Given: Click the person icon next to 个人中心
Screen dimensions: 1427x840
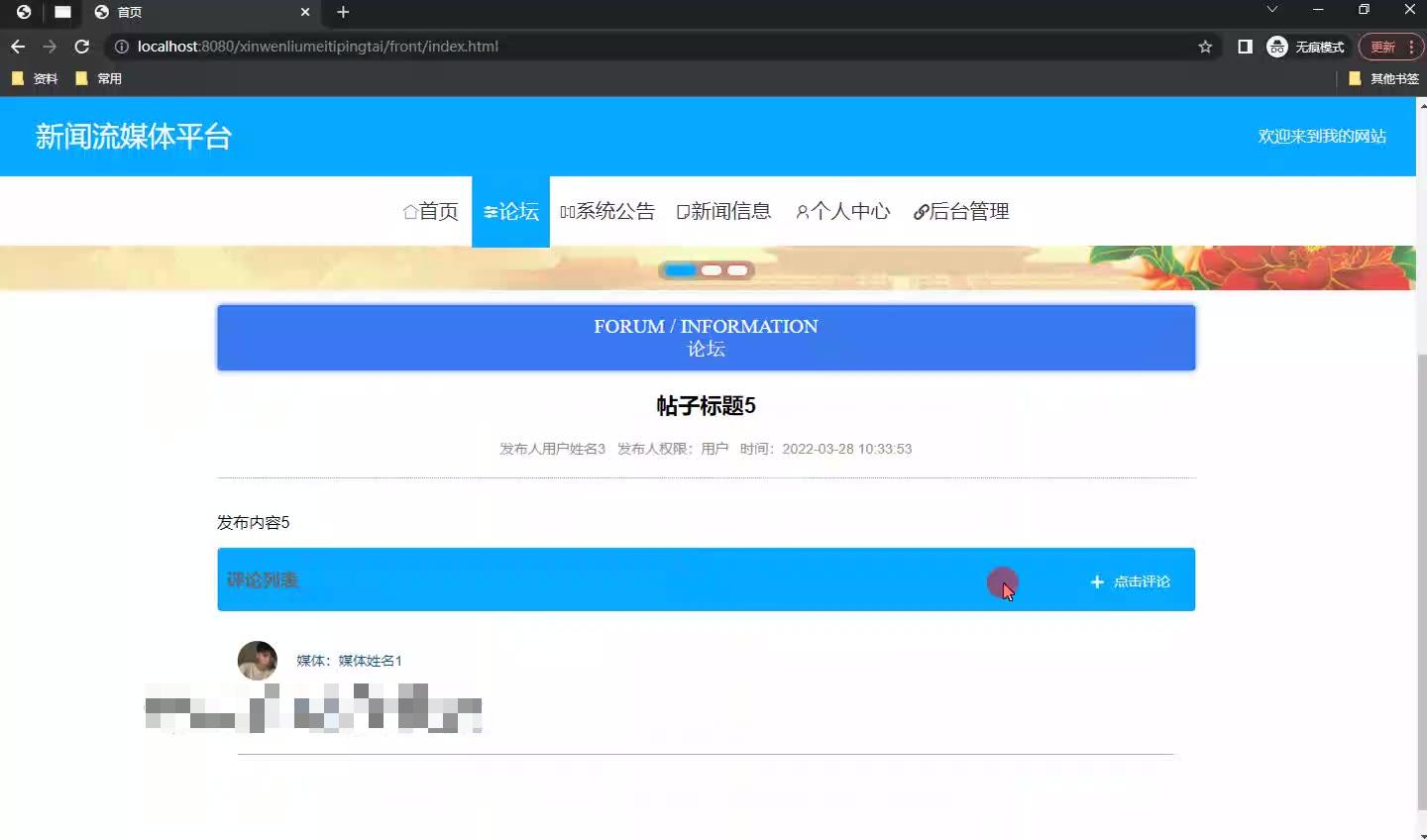Looking at the screenshot, I should point(801,211).
